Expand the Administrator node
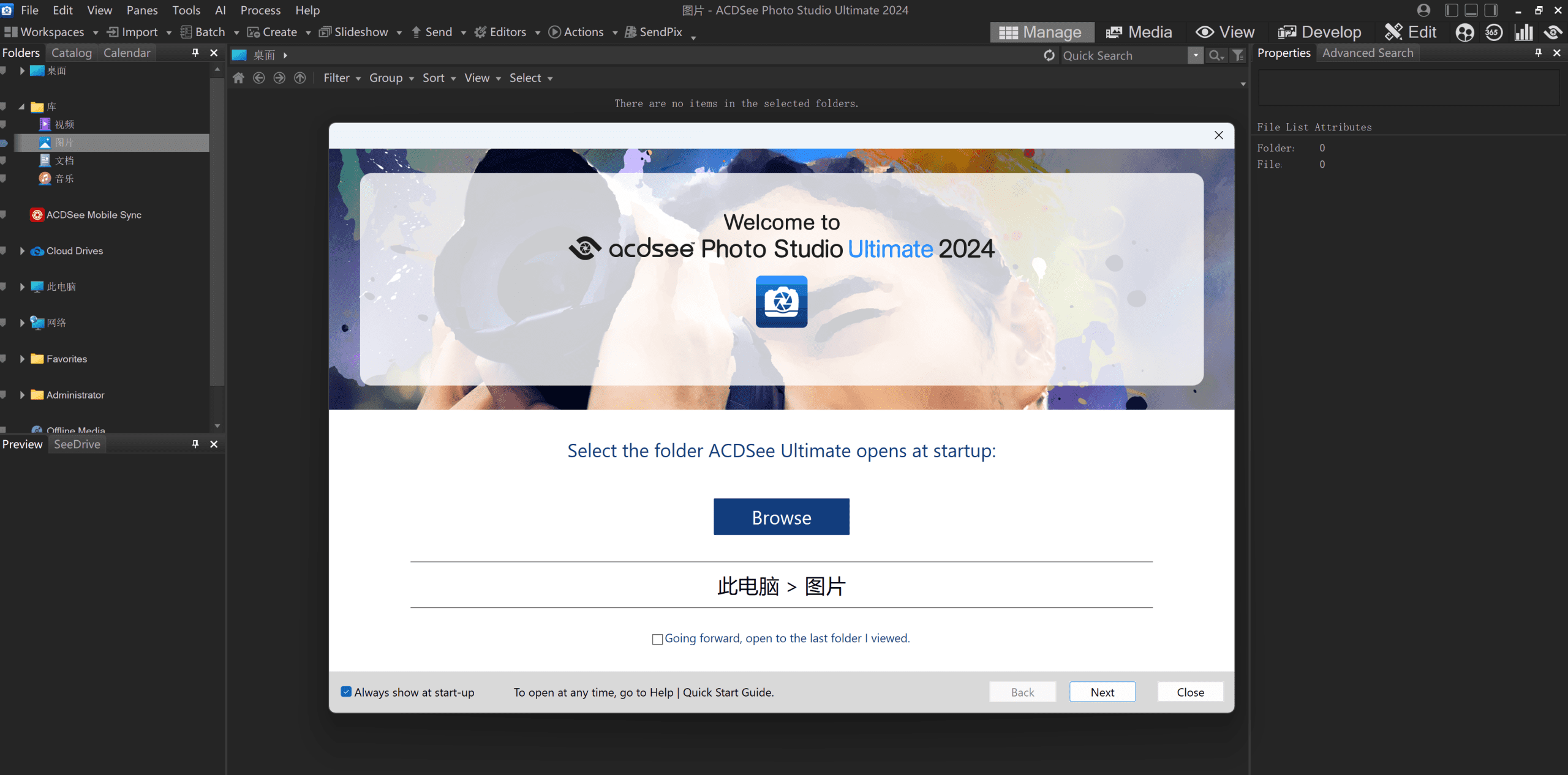1568x775 pixels. coord(22,395)
